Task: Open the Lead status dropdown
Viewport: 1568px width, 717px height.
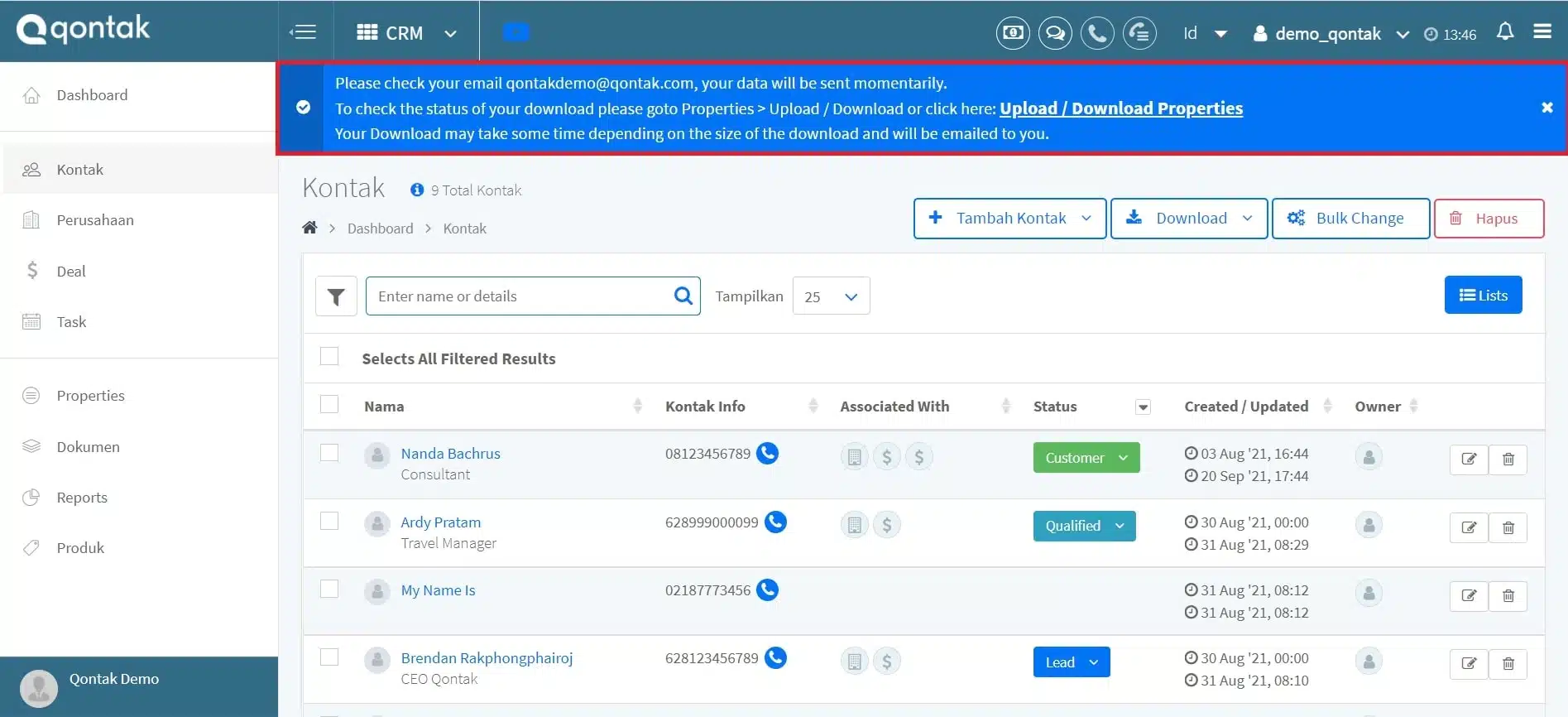Action: [x=1072, y=662]
